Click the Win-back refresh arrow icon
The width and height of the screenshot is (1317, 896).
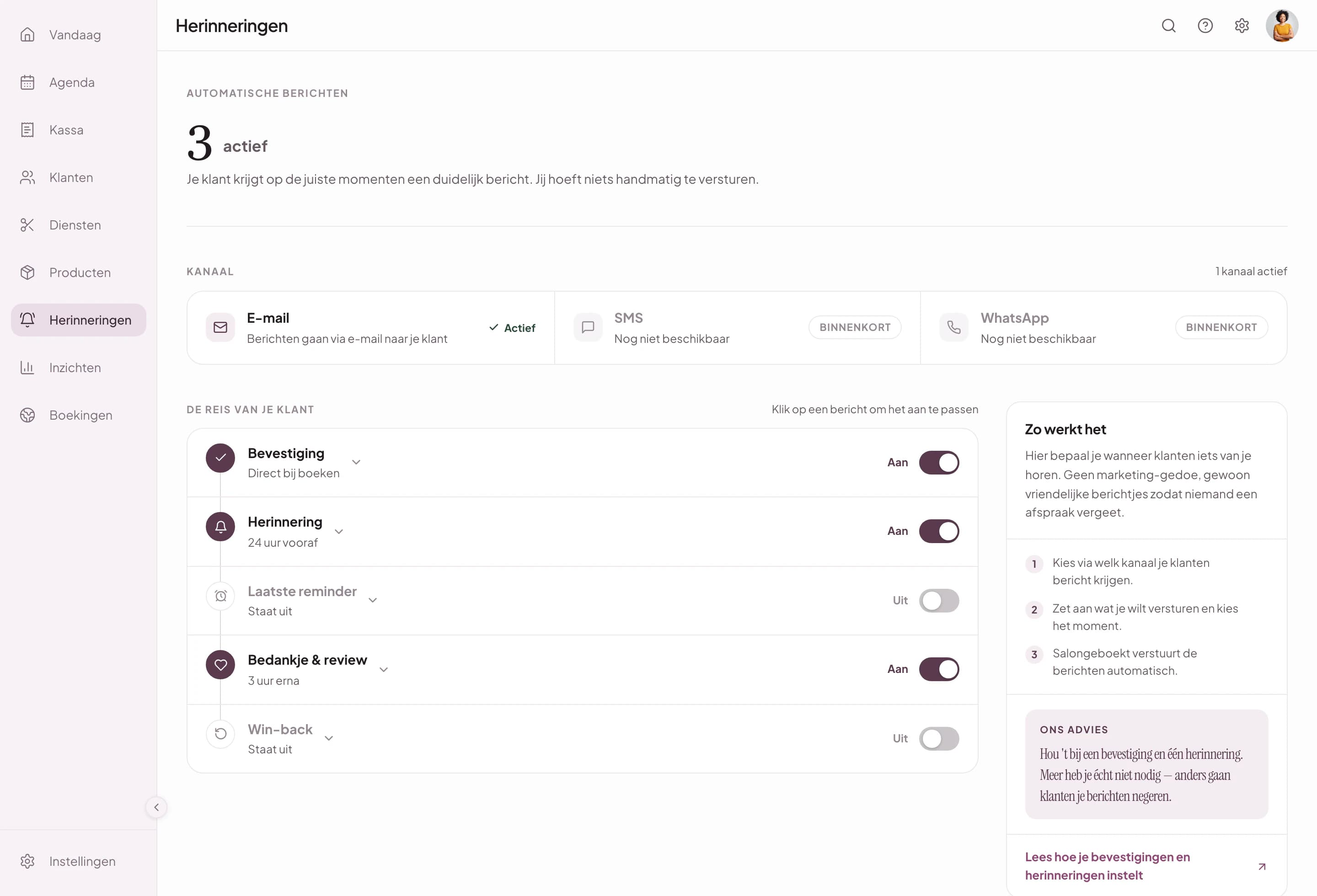point(220,734)
